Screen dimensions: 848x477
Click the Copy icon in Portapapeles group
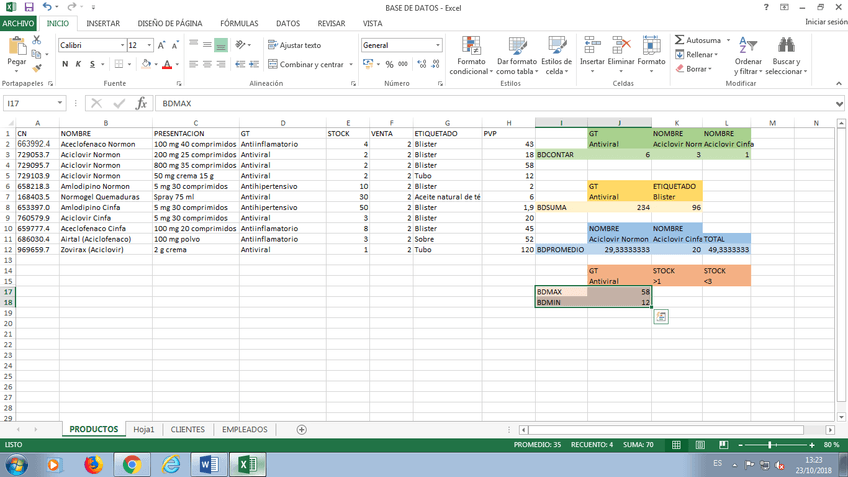(x=38, y=54)
